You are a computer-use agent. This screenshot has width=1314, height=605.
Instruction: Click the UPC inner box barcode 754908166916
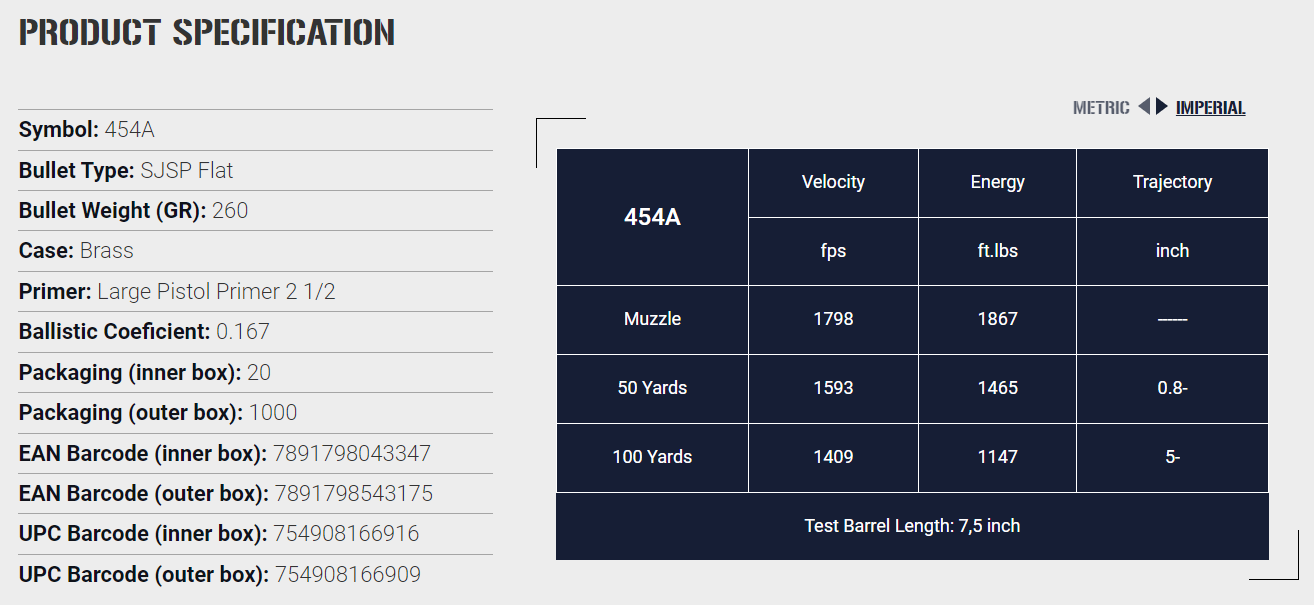[x=347, y=534]
